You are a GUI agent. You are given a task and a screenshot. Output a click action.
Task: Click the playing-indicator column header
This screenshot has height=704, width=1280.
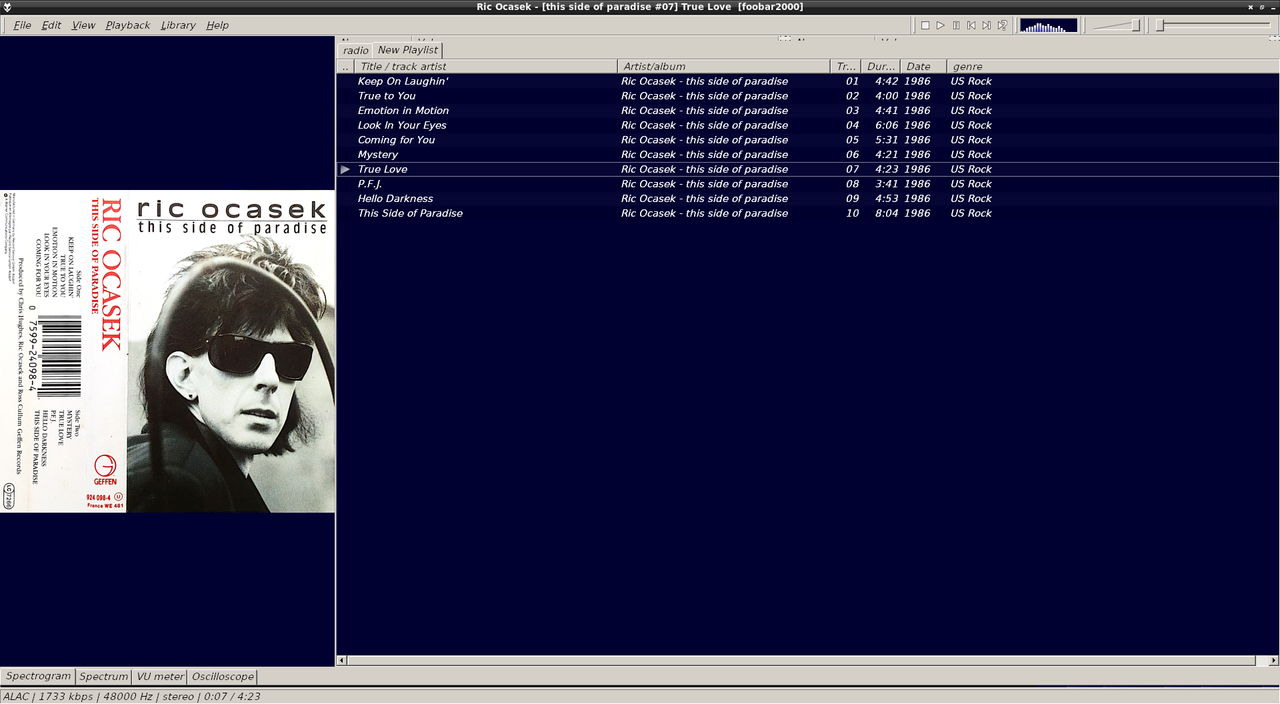(x=345, y=66)
